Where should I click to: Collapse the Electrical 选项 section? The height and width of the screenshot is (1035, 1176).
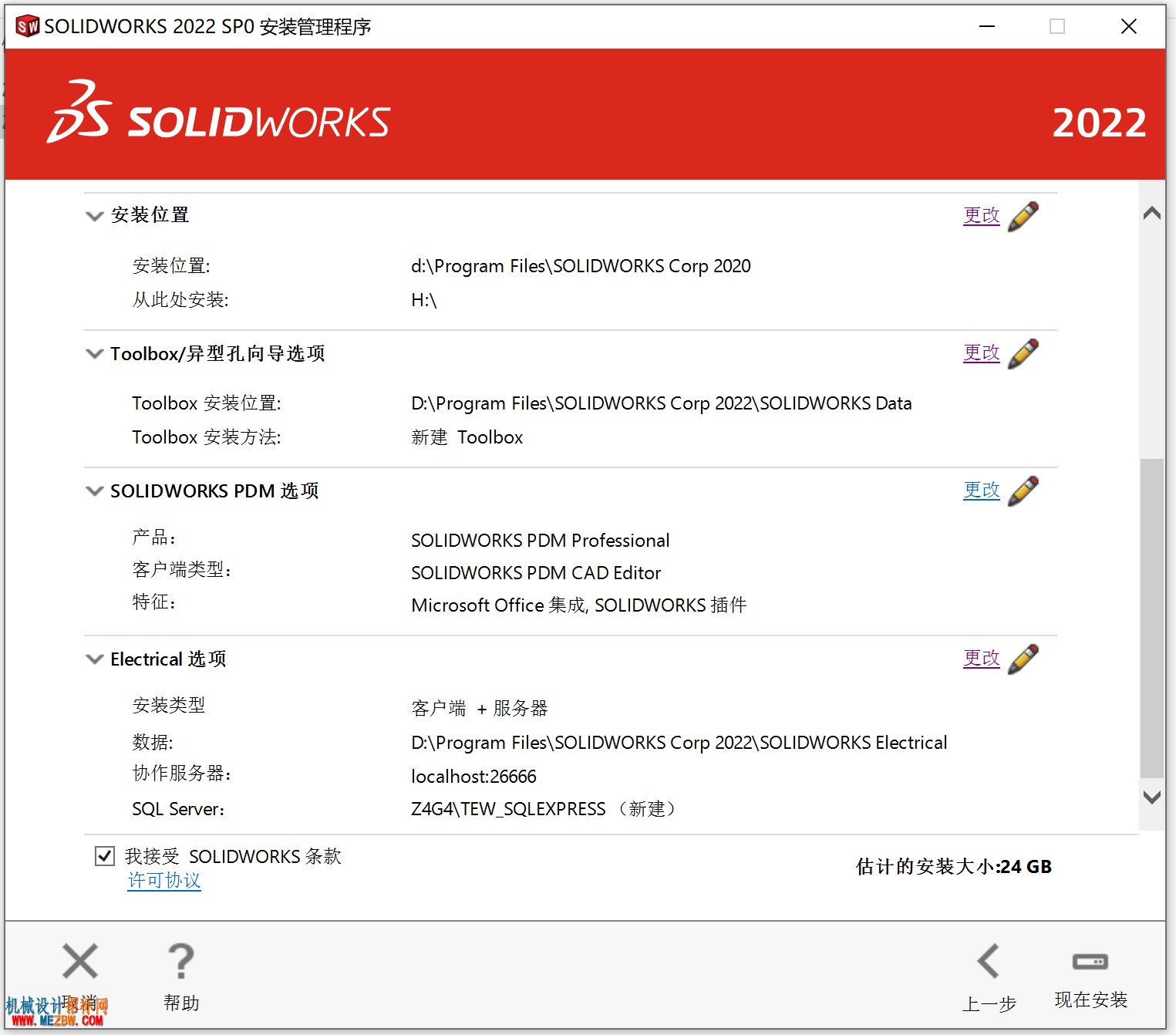pos(94,659)
